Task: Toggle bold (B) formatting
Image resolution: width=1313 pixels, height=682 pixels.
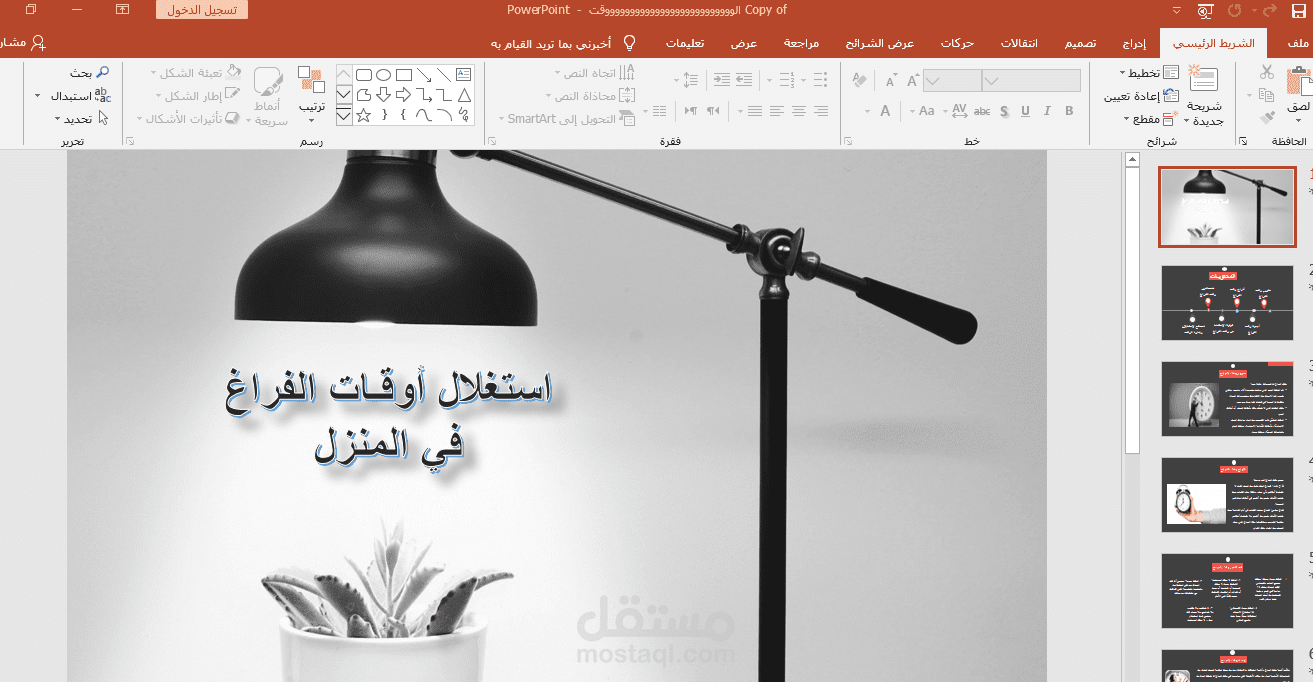Action: [x=1068, y=111]
